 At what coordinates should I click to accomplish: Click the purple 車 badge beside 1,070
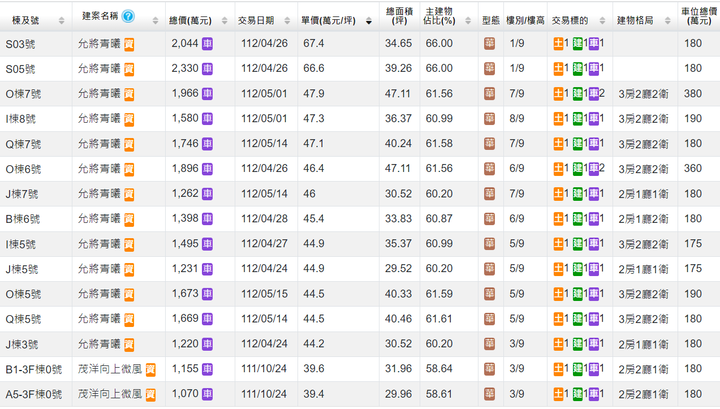point(208,394)
